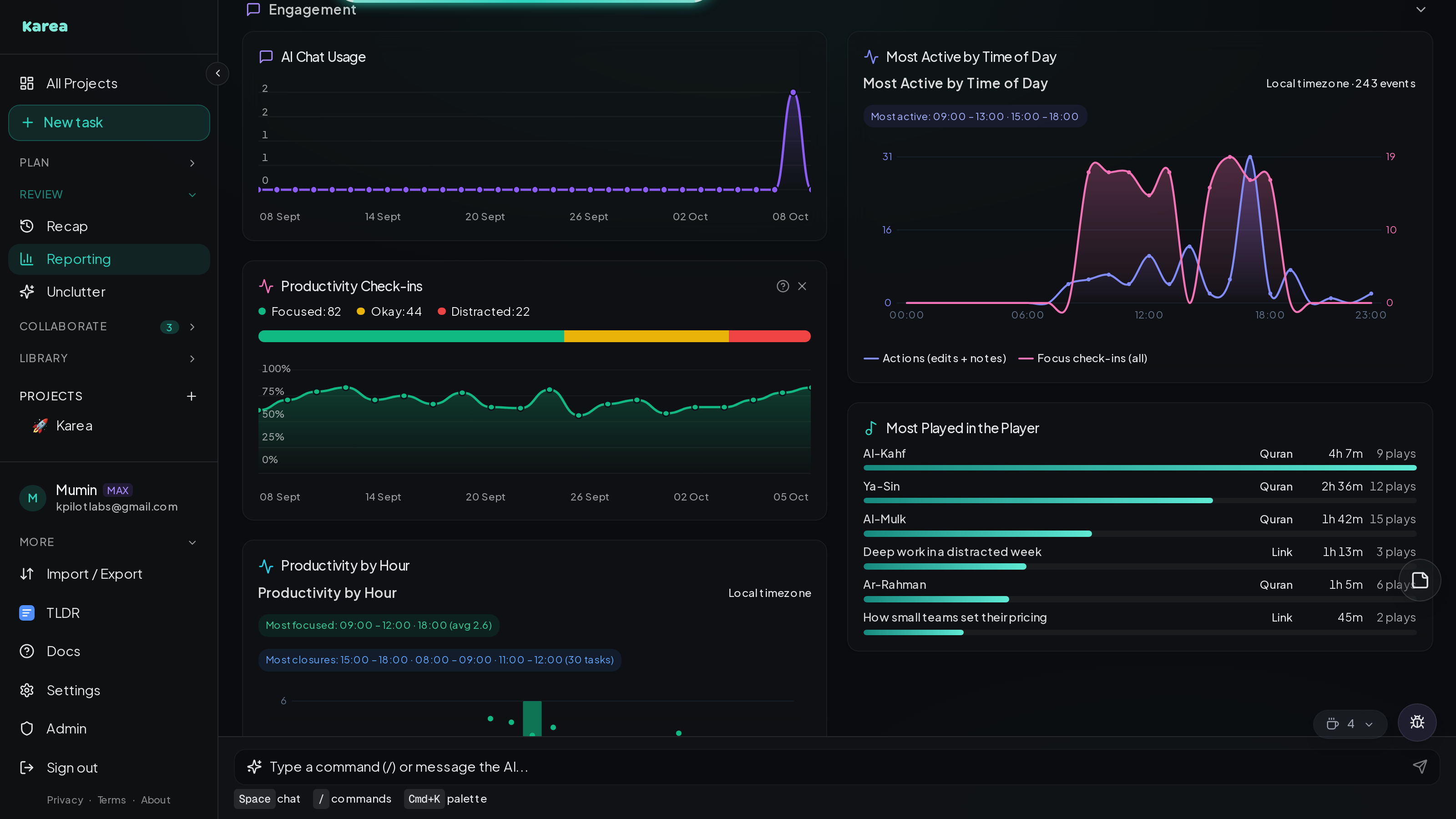Click the Most closures hours chip
The height and width of the screenshot is (819, 1456).
pyautogui.click(x=440, y=660)
